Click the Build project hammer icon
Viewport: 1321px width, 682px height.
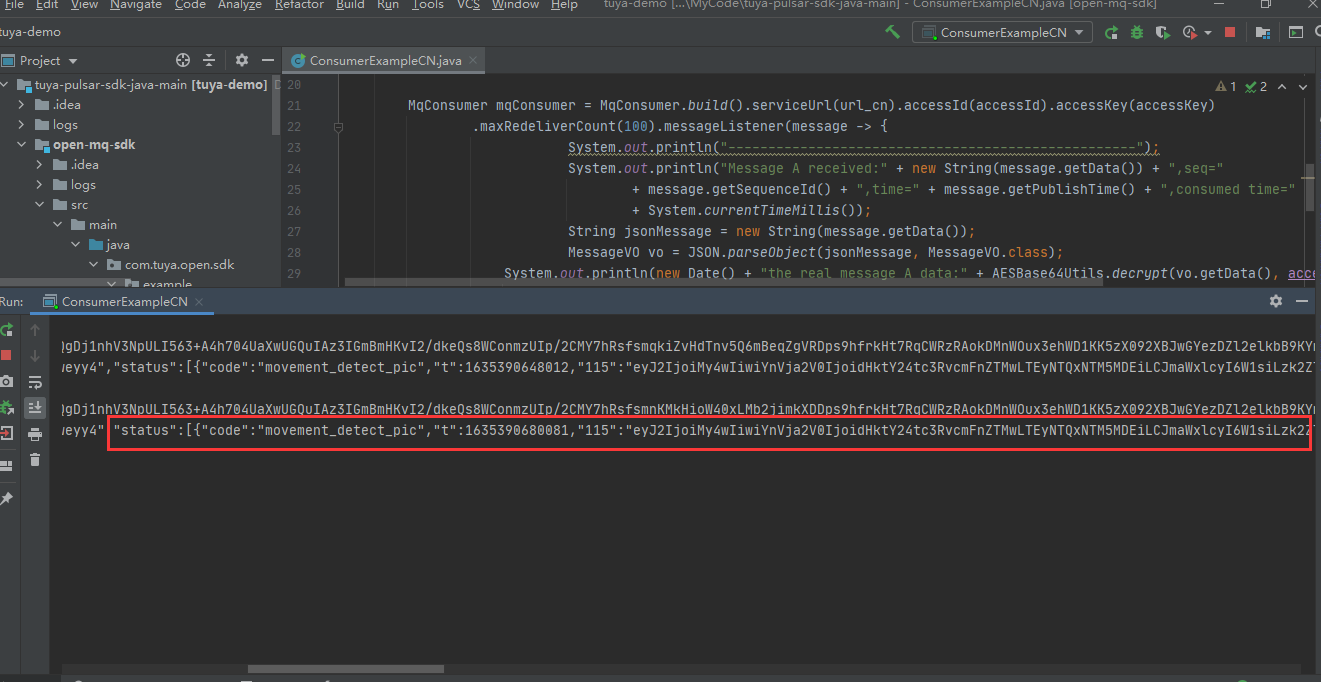click(892, 32)
